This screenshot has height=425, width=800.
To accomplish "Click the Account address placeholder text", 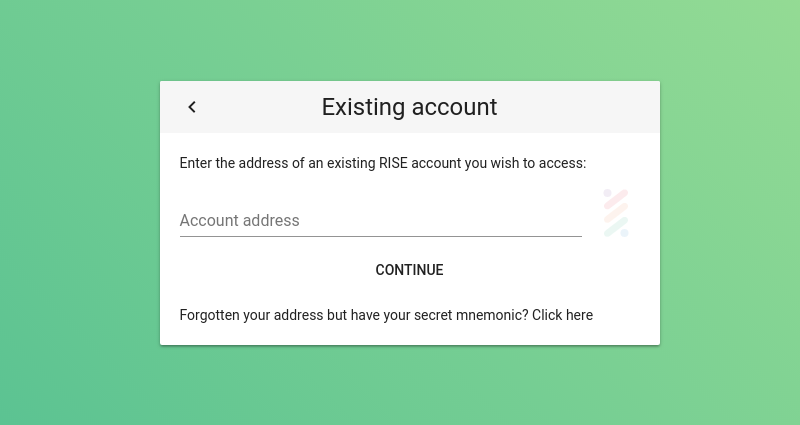I will coord(239,220).
